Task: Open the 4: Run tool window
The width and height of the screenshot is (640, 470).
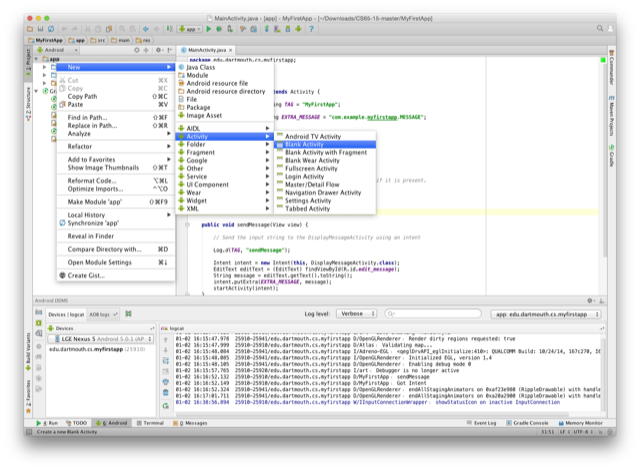Action: tap(47, 423)
